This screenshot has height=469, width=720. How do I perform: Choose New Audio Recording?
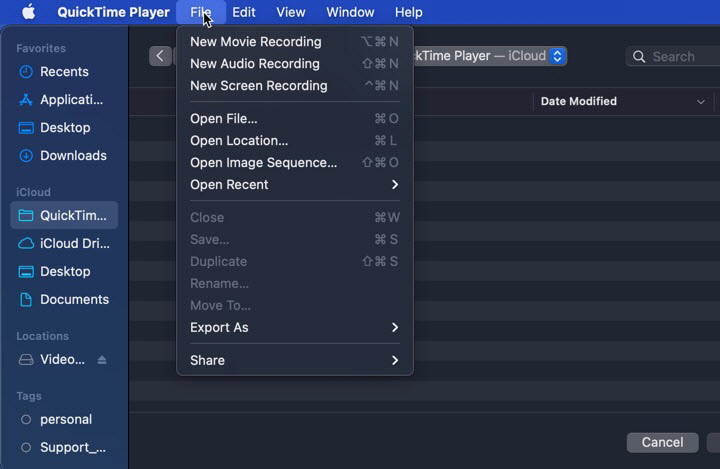point(295,64)
